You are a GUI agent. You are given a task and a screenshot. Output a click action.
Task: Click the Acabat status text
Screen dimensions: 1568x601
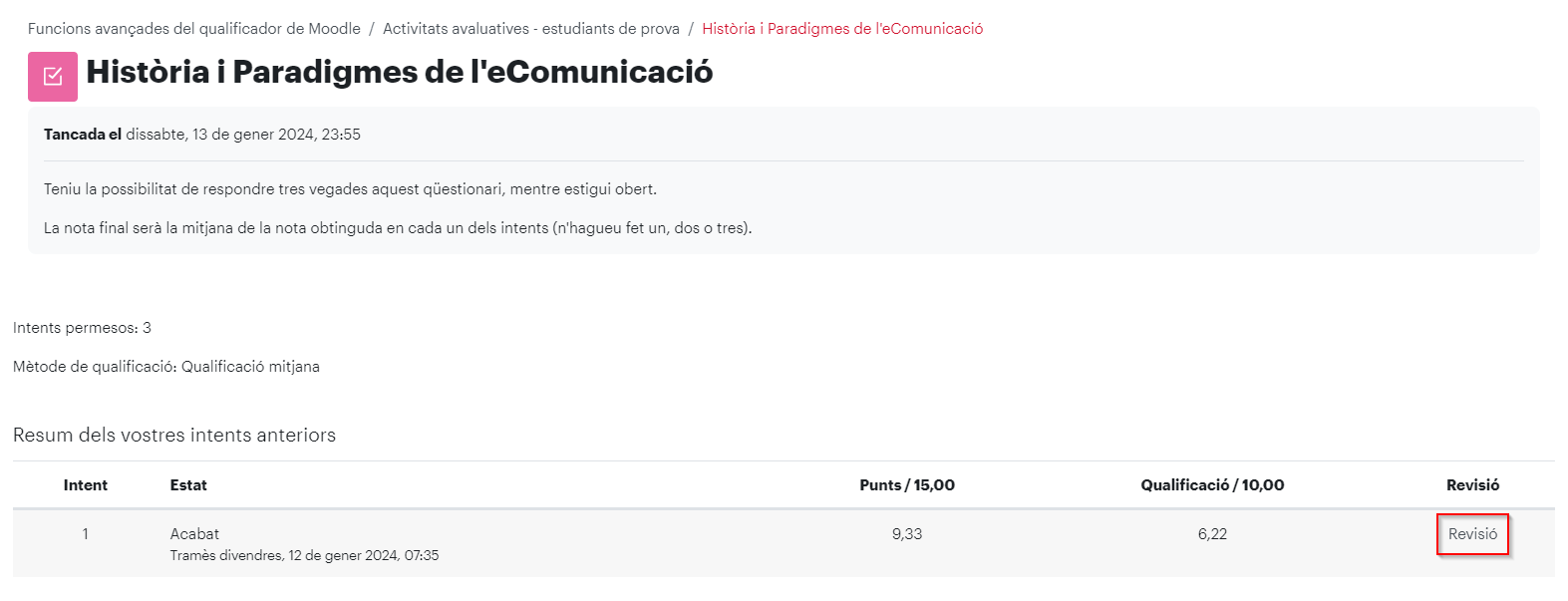(194, 534)
